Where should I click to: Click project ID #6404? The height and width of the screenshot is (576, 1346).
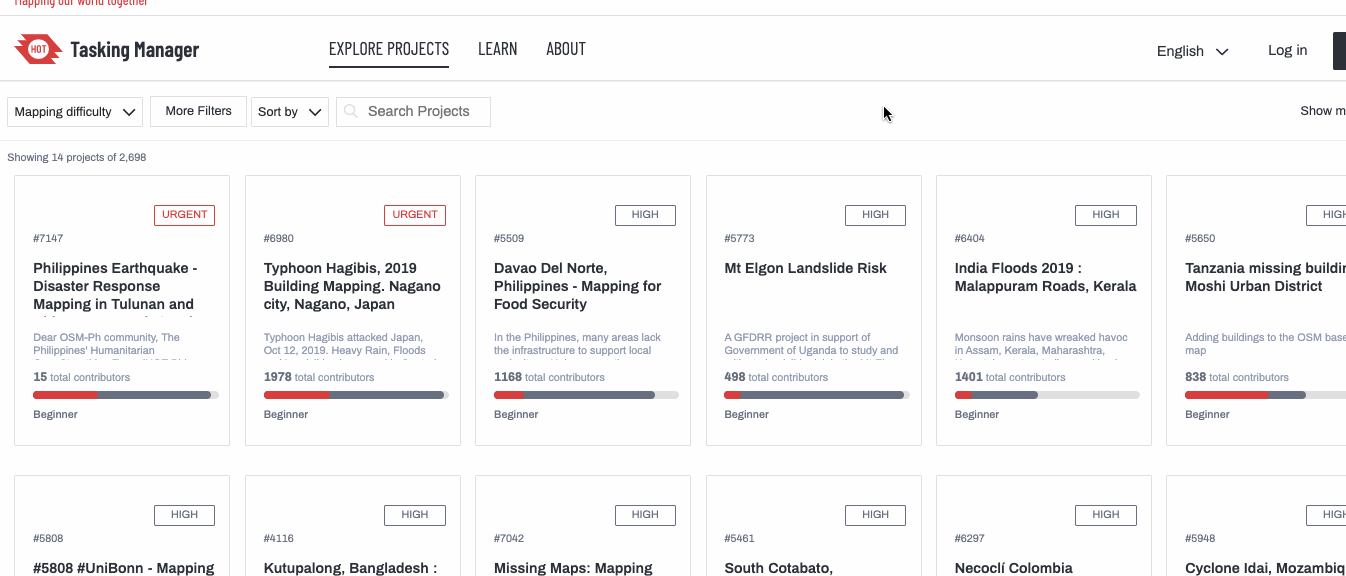(970, 239)
